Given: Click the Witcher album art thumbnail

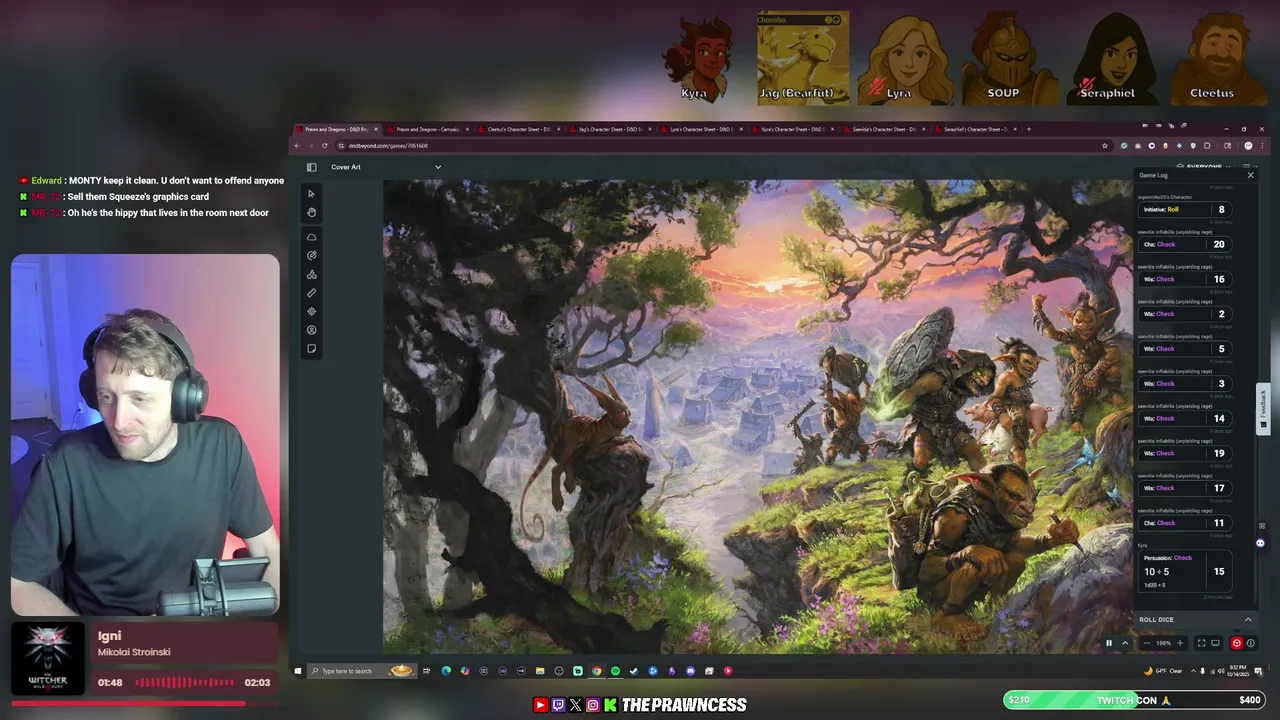Looking at the screenshot, I should (48, 659).
